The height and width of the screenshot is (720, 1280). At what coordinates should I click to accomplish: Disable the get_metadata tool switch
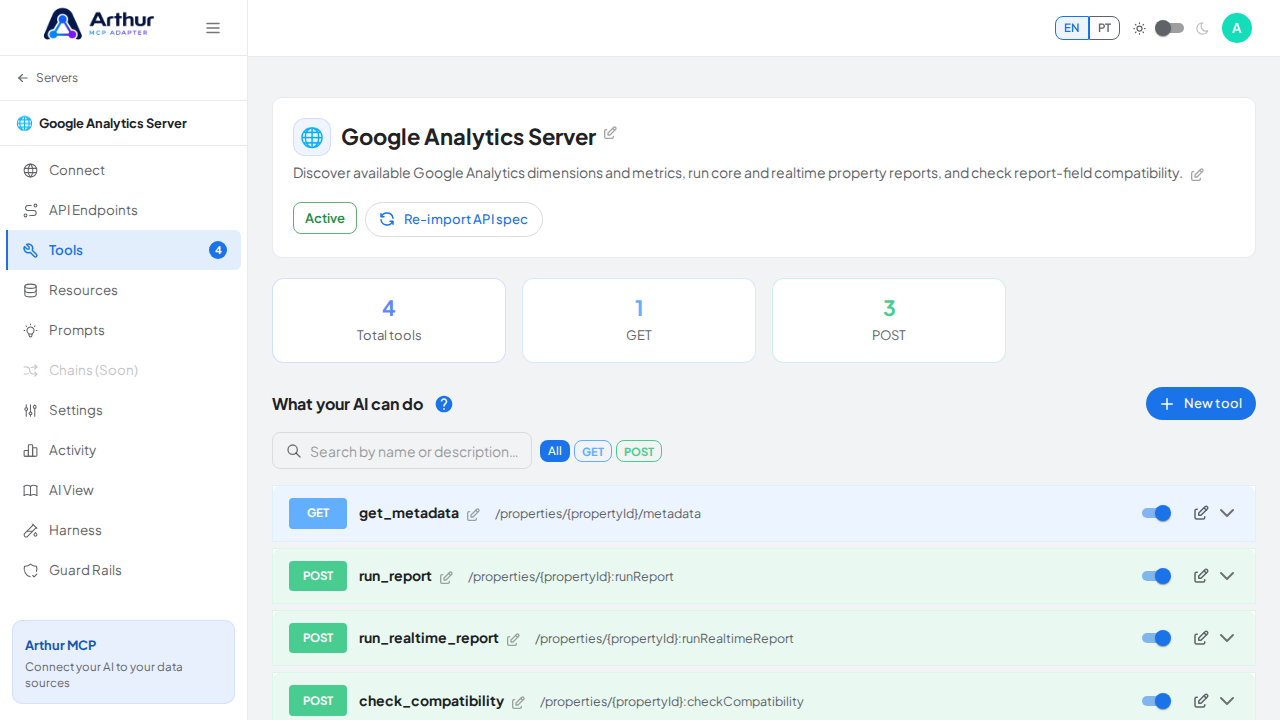(x=1157, y=513)
